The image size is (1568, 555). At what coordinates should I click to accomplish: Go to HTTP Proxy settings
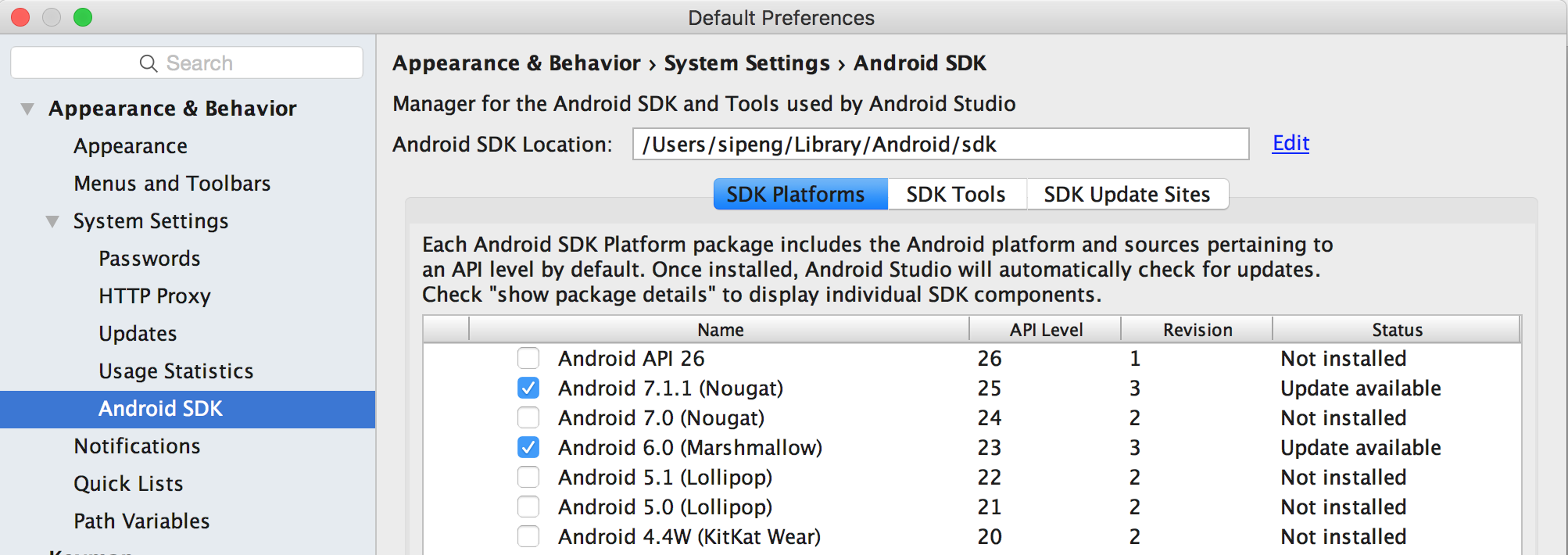pyautogui.click(x=155, y=296)
